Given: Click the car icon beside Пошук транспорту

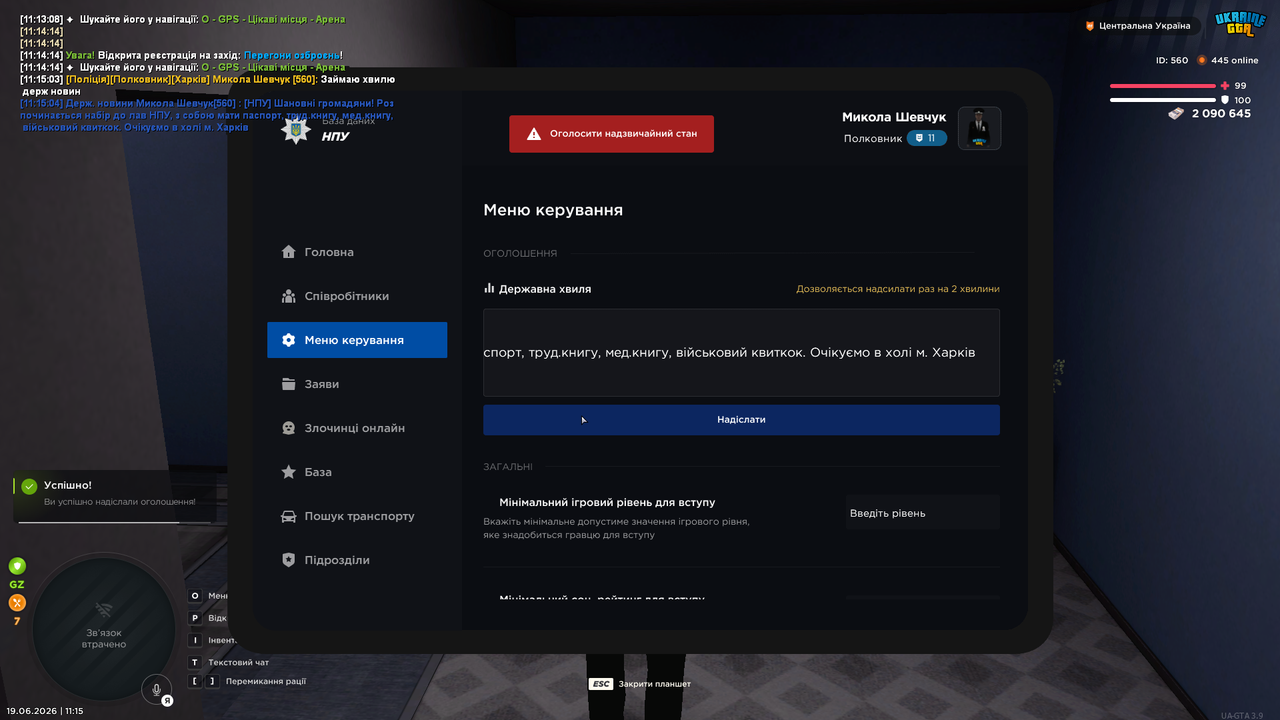Looking at the screenshot, I should [x=289, y=516].
